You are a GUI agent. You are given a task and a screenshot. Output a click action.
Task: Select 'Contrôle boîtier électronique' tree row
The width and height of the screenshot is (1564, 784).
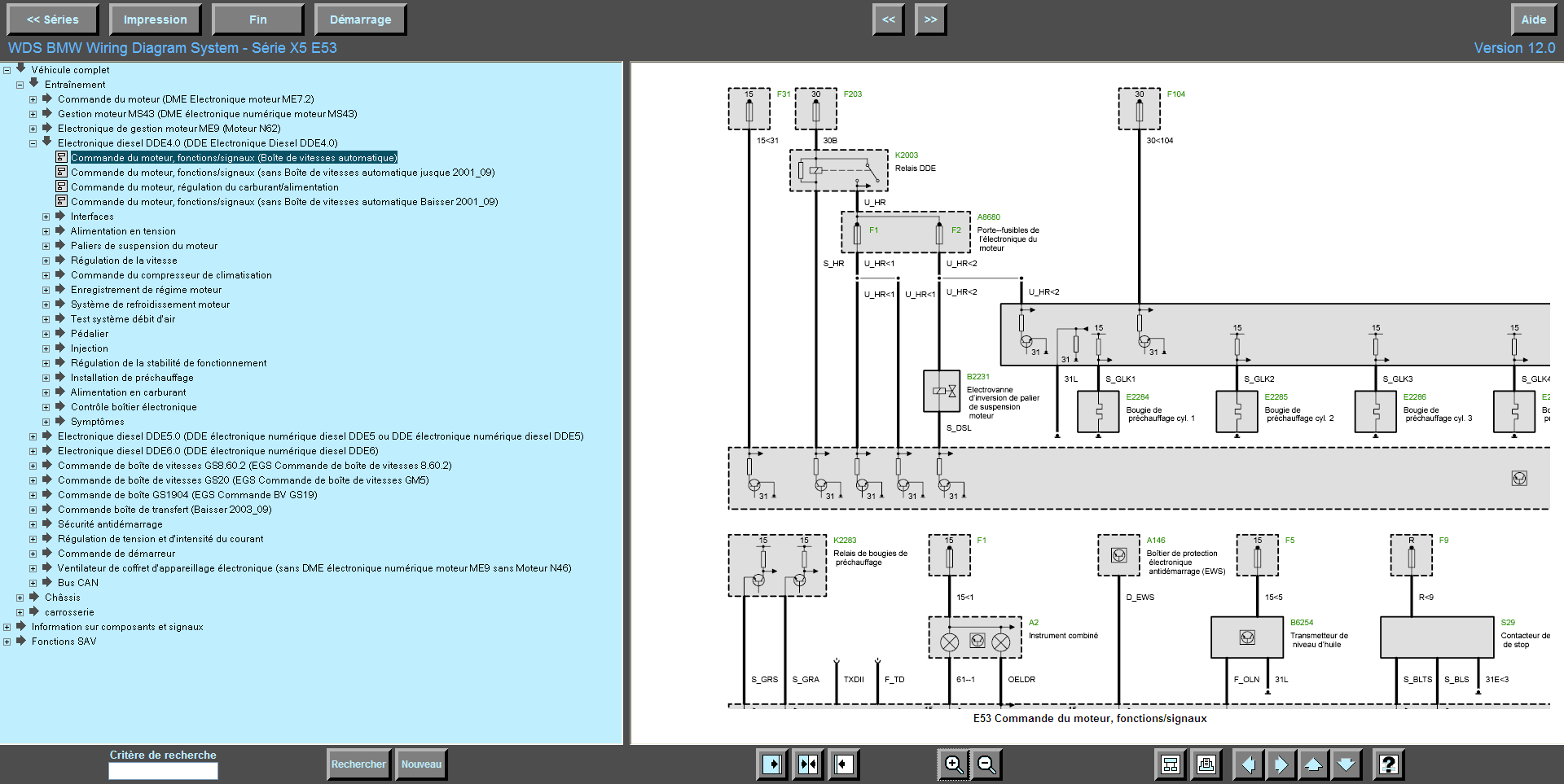click(x=134, y=407)
